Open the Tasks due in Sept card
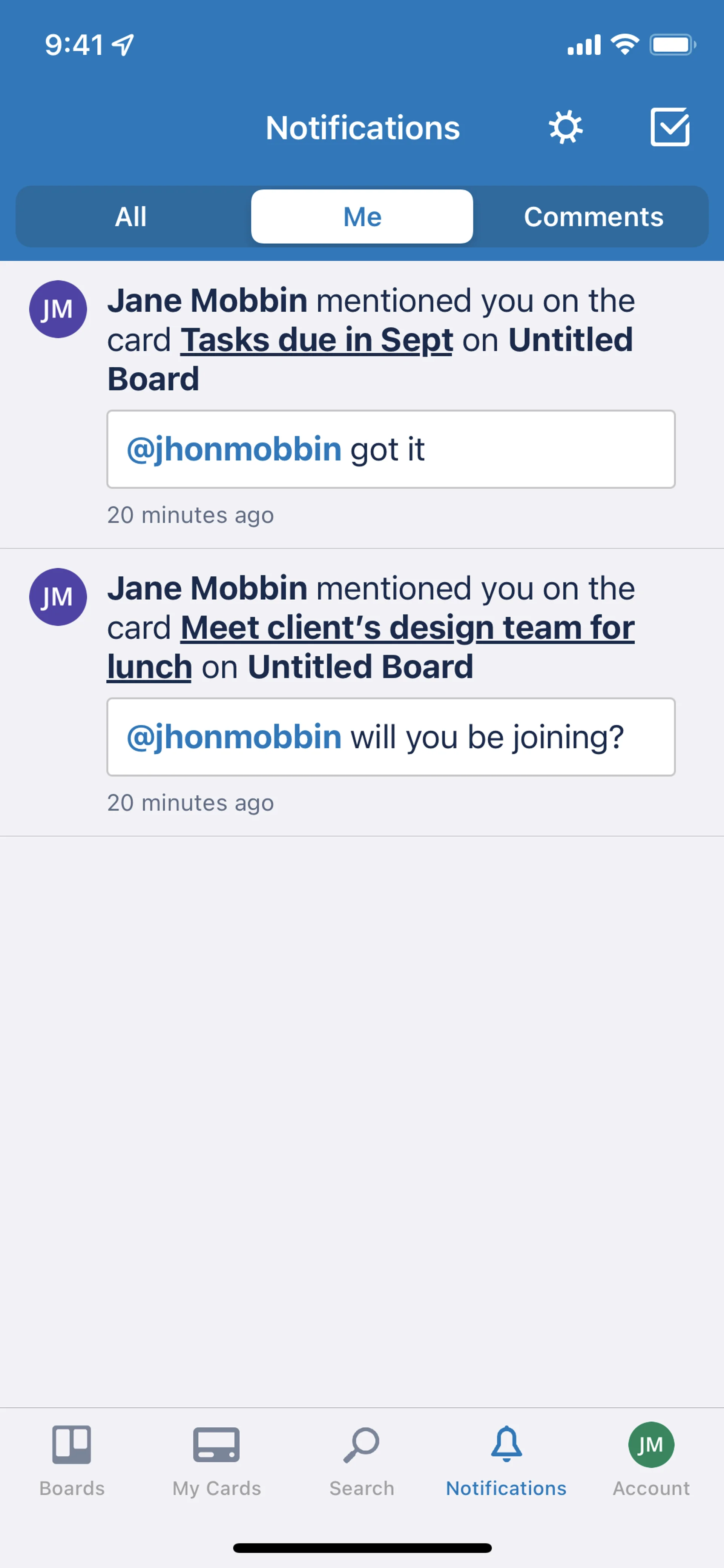 pos(316,339)
